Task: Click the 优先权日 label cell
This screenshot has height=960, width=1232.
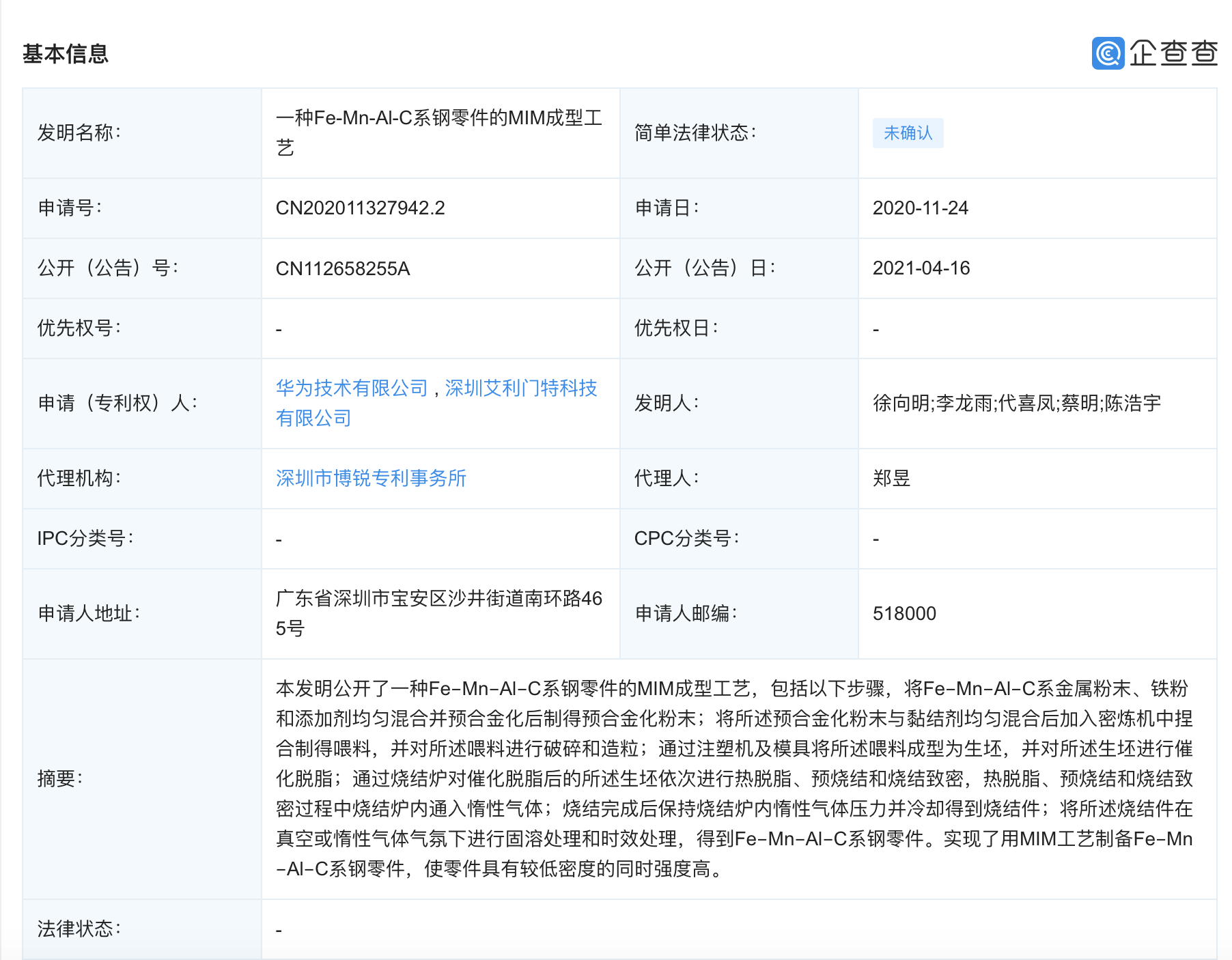Action: pos(739,328)
